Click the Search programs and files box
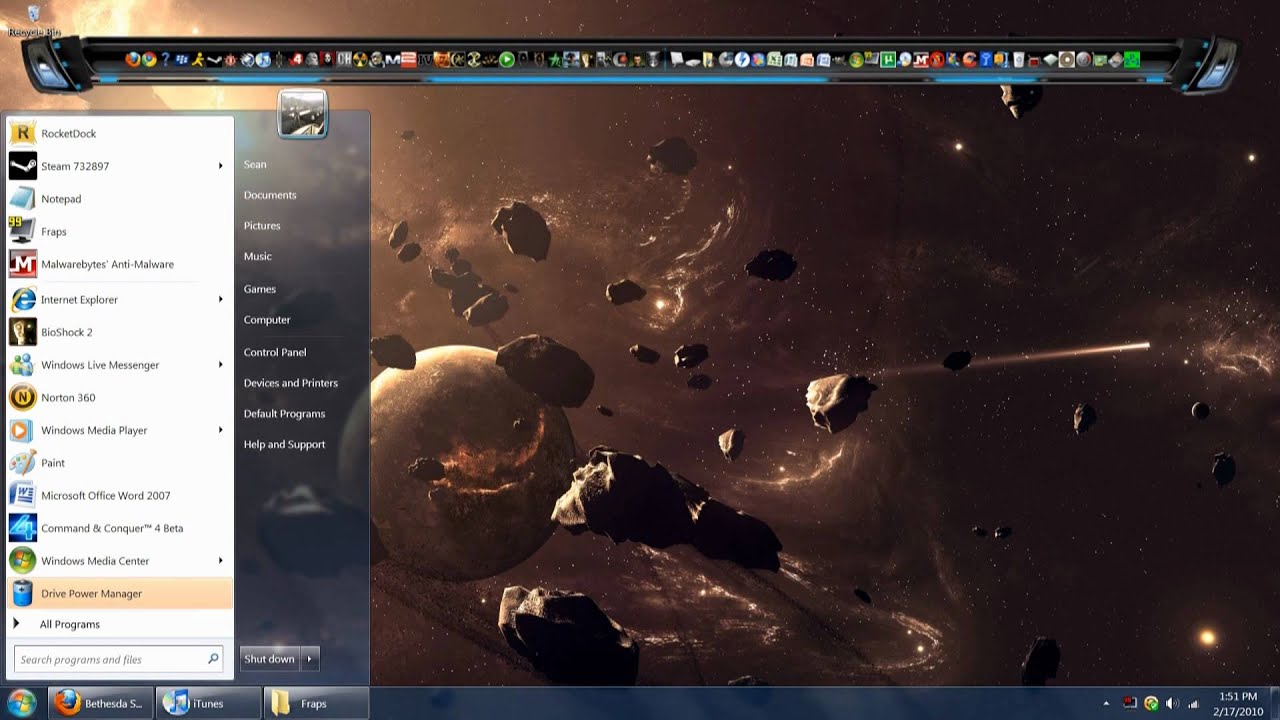 119,659
